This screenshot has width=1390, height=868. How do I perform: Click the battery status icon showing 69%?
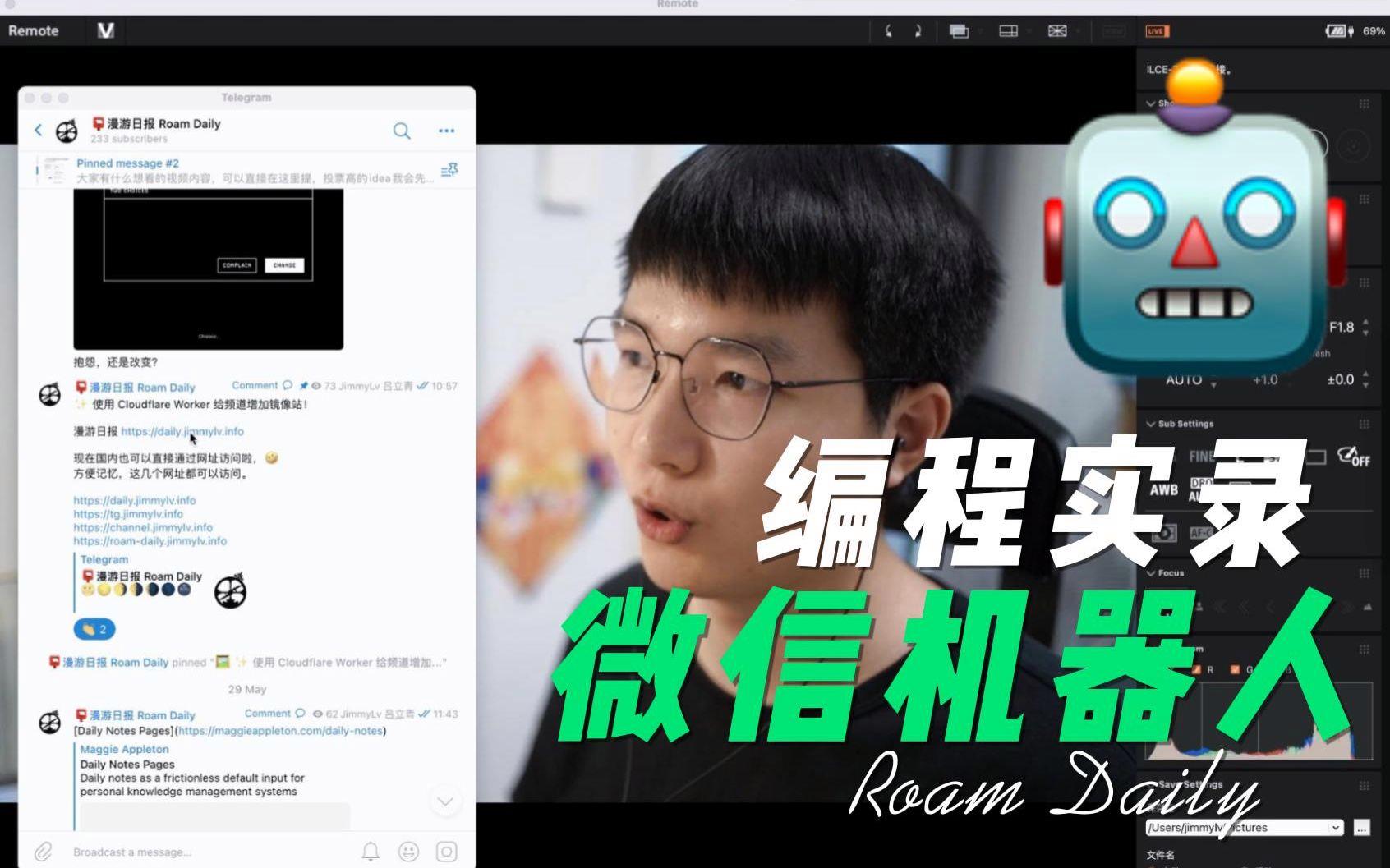(1339, 31)
